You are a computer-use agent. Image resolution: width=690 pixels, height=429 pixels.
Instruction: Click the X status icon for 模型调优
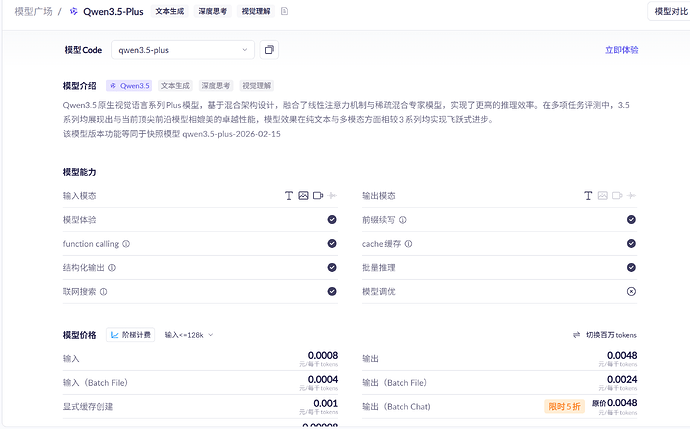click(631, 291)
